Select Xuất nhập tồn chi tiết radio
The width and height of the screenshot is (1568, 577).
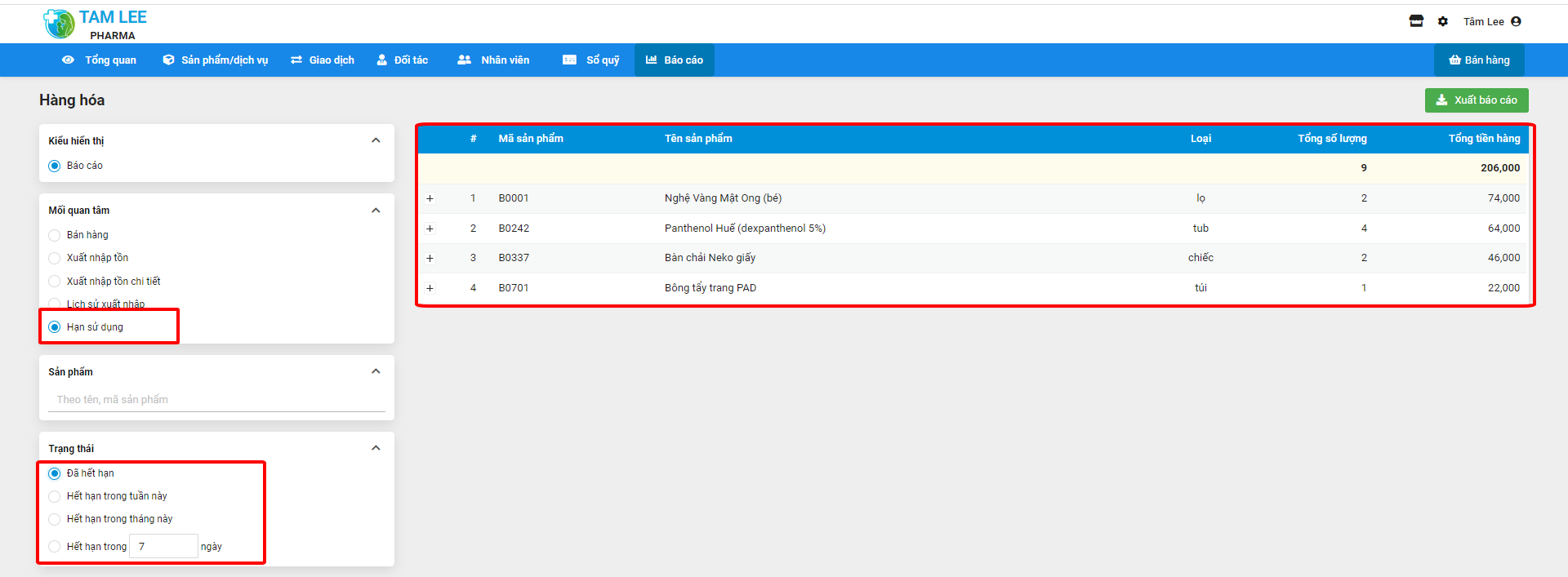(x=55, y=282)
